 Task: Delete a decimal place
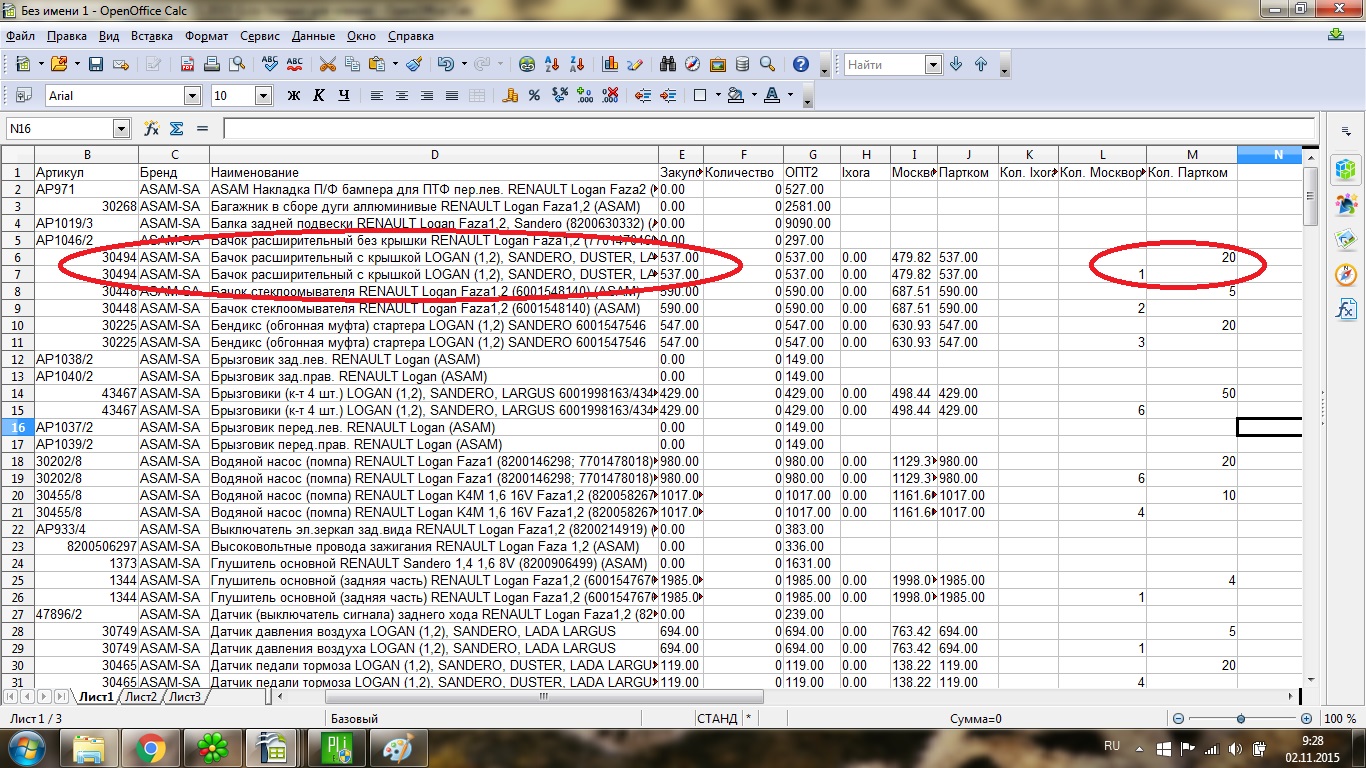(610, 95)
